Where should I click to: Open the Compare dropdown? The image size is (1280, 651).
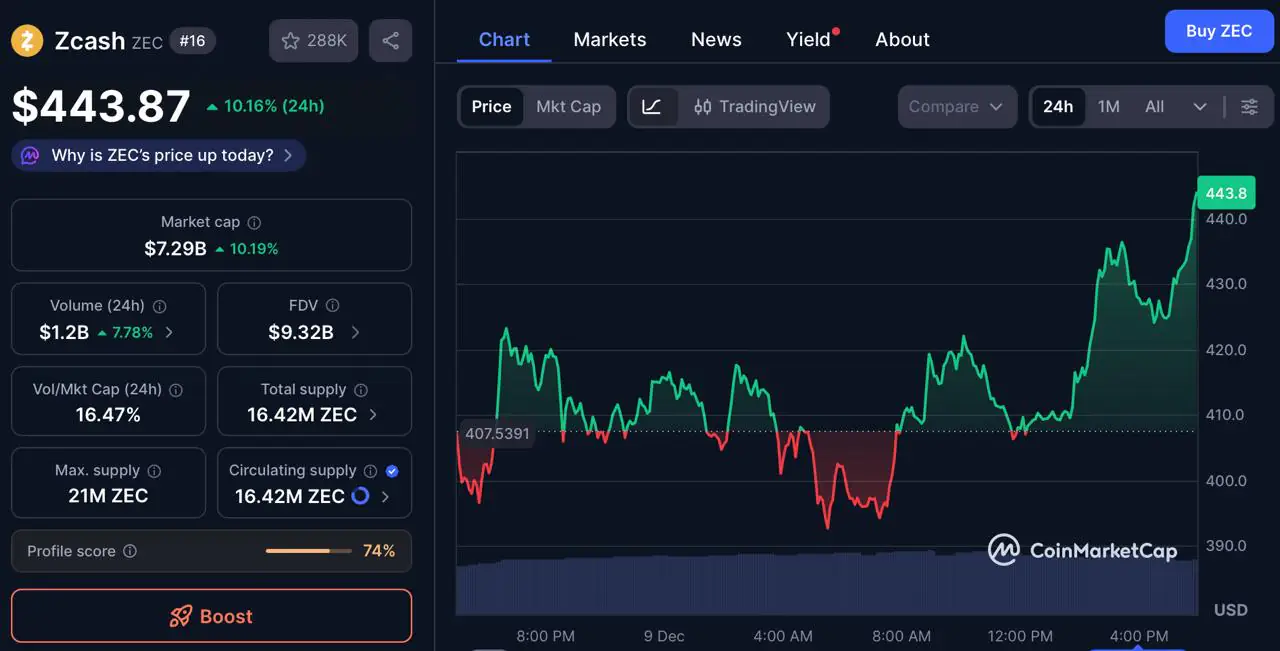956,107
